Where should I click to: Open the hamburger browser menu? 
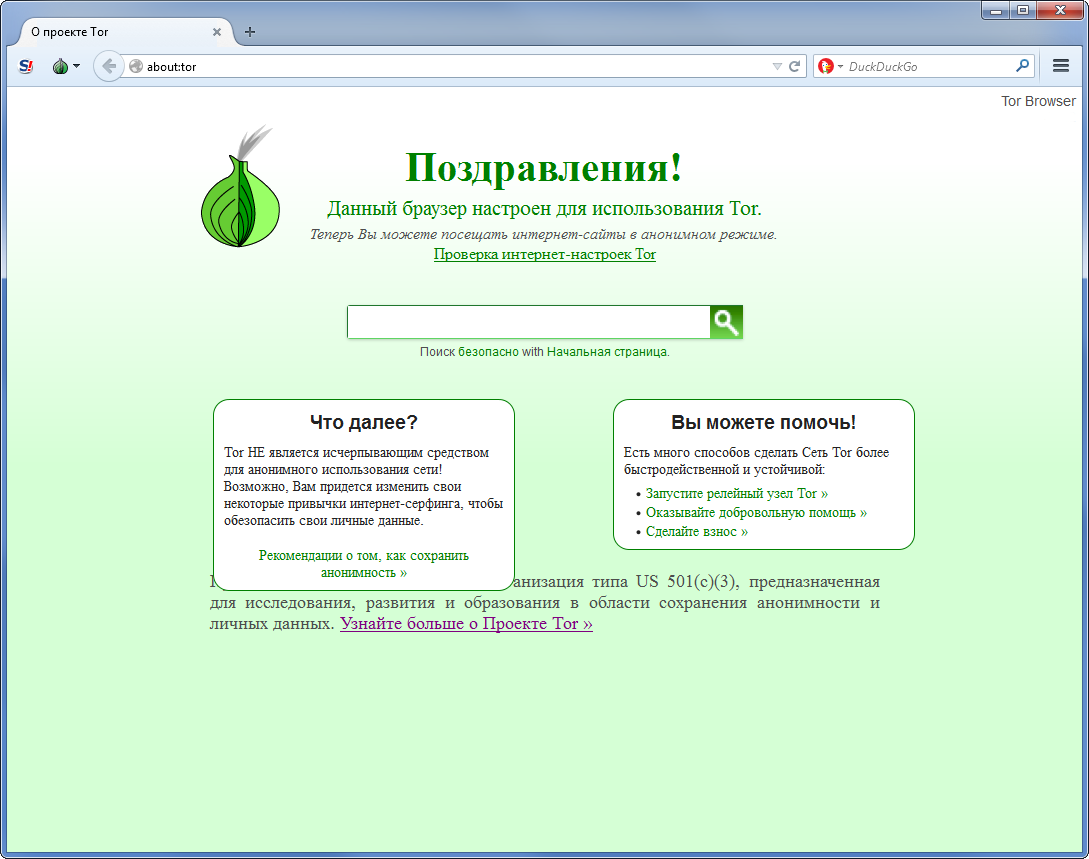click(x=1061, y=66)
